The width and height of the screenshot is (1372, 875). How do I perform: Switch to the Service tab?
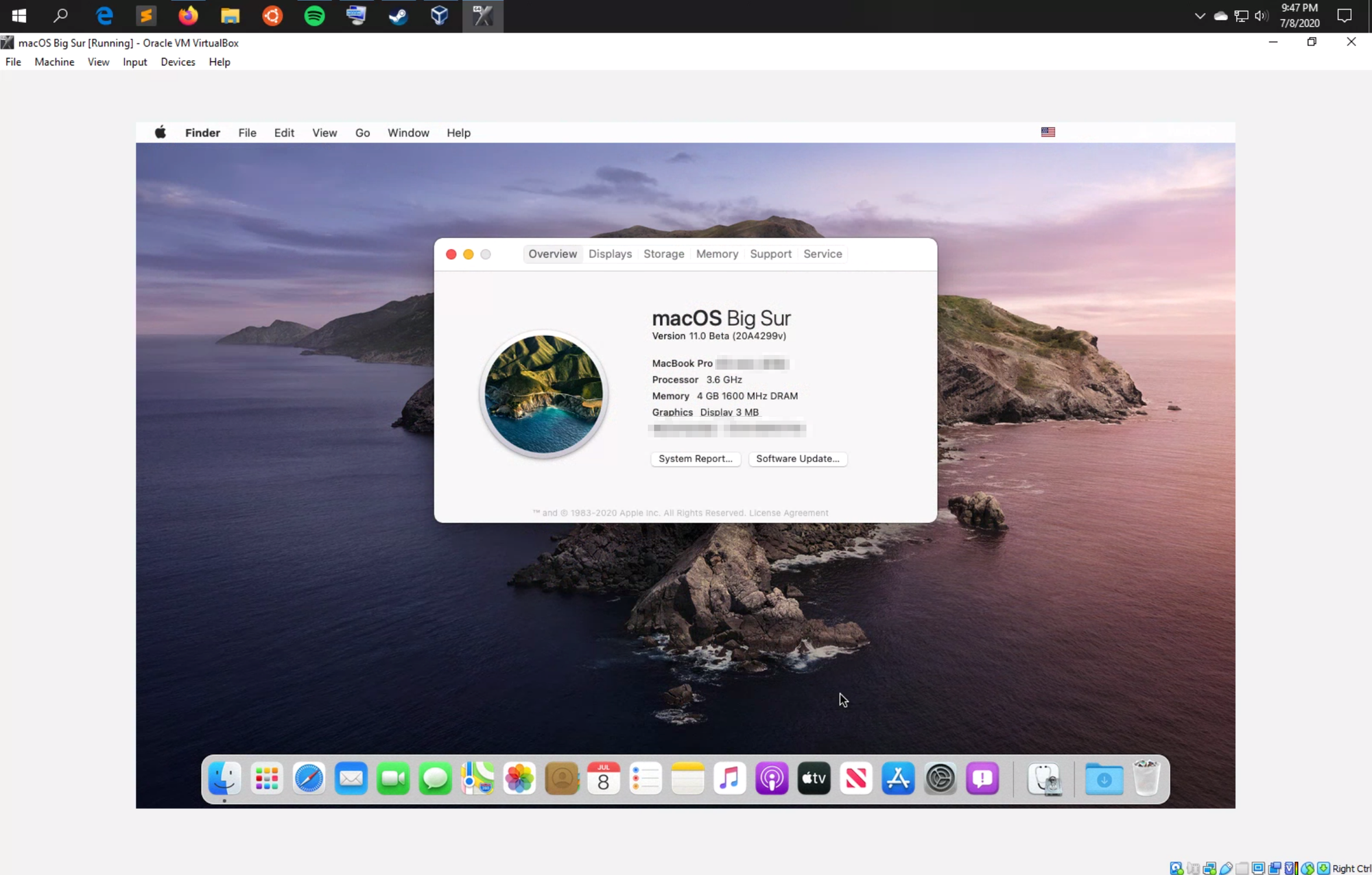click(x=823, y=254)
